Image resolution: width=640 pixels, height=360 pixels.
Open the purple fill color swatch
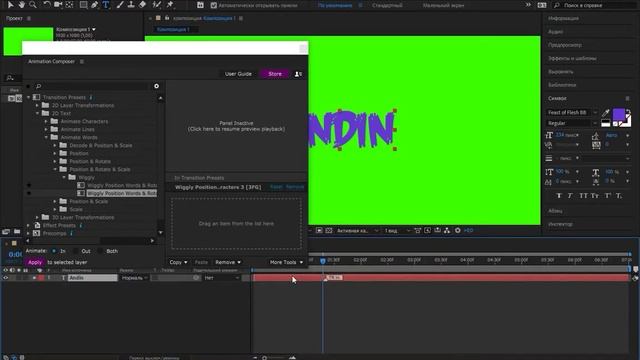619,114
